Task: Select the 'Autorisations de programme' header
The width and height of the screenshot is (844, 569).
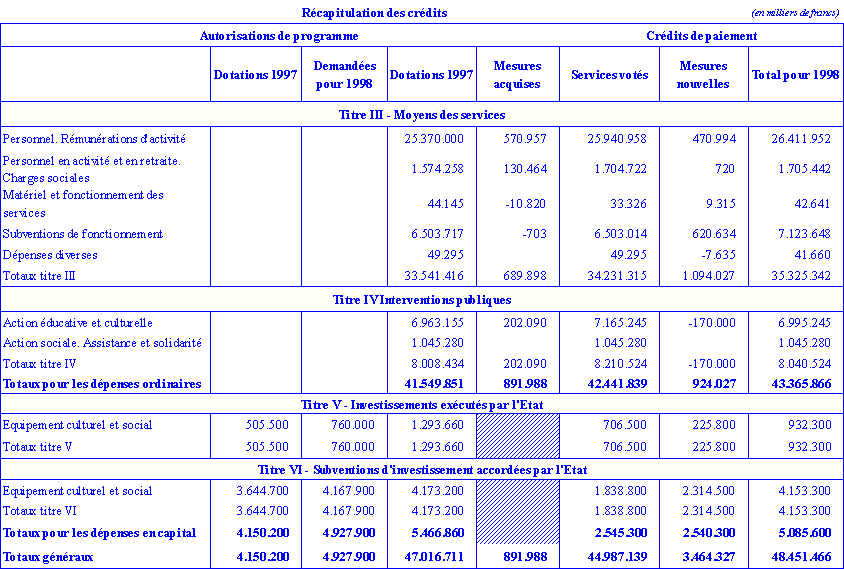Action: (279, 36)
